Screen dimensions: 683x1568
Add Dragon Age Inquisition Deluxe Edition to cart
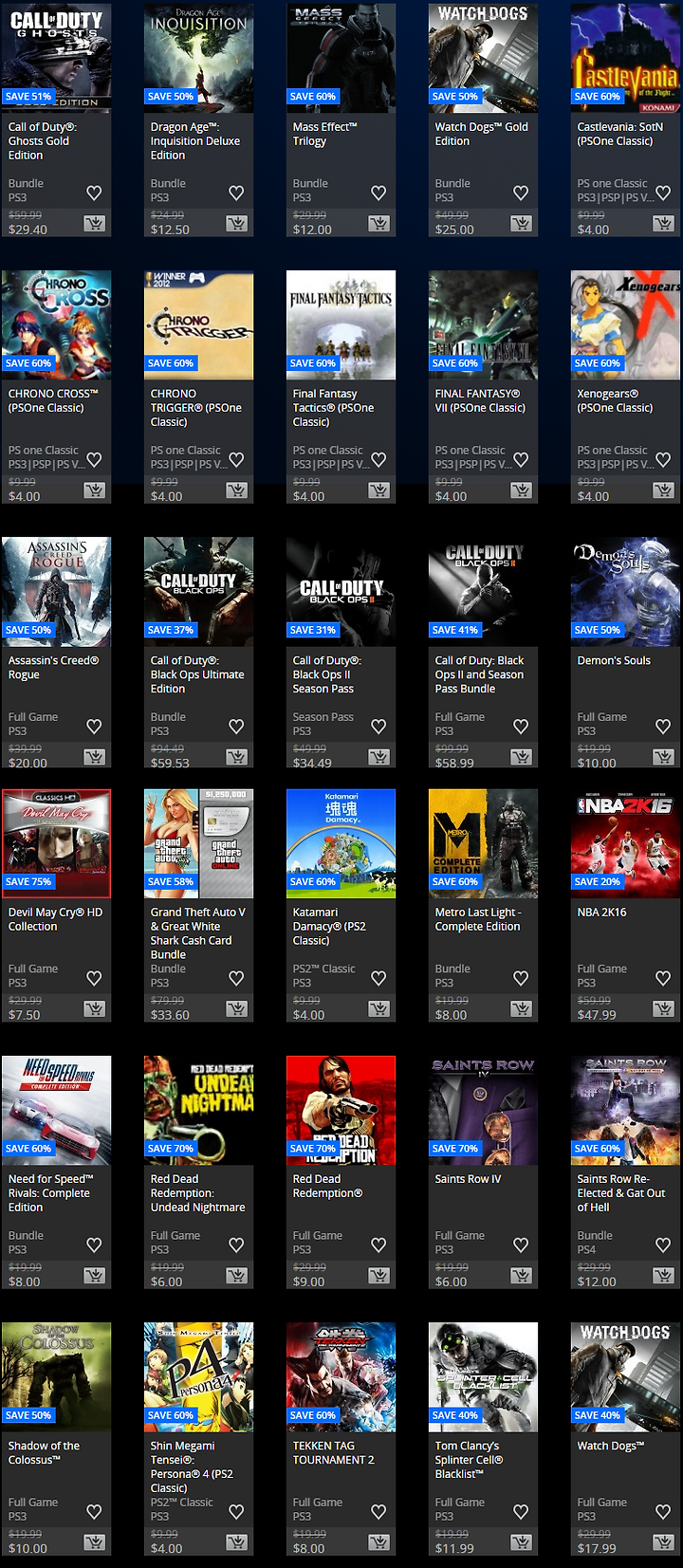tap(237, 224)
